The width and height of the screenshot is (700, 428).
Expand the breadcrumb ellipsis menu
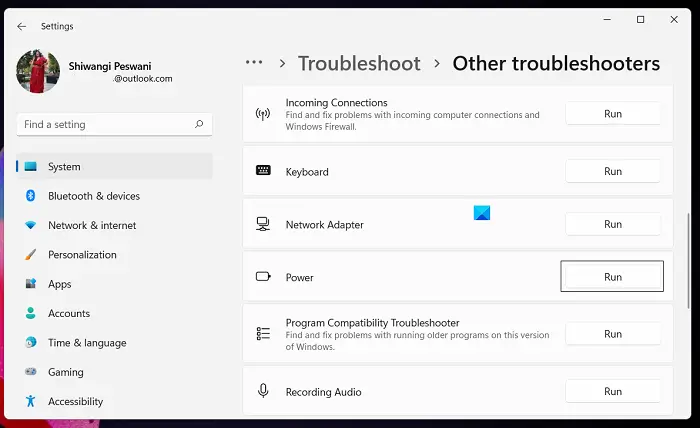point(254,63)
